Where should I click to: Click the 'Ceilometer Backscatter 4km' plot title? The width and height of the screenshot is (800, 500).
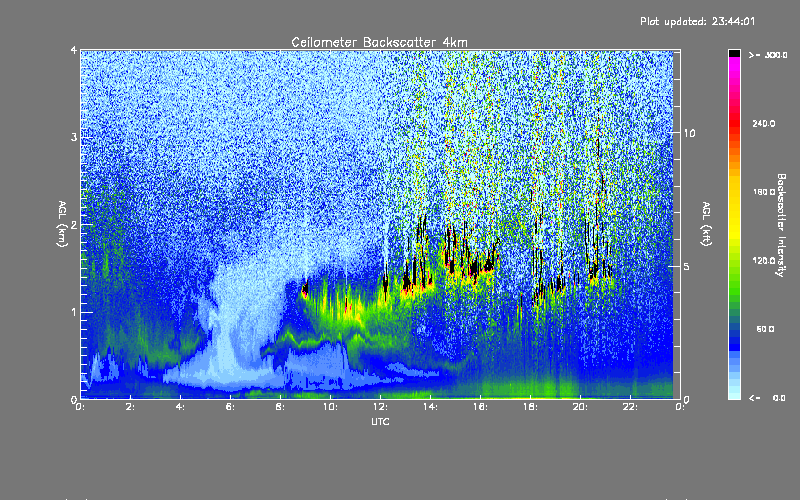tap(379, 42)
